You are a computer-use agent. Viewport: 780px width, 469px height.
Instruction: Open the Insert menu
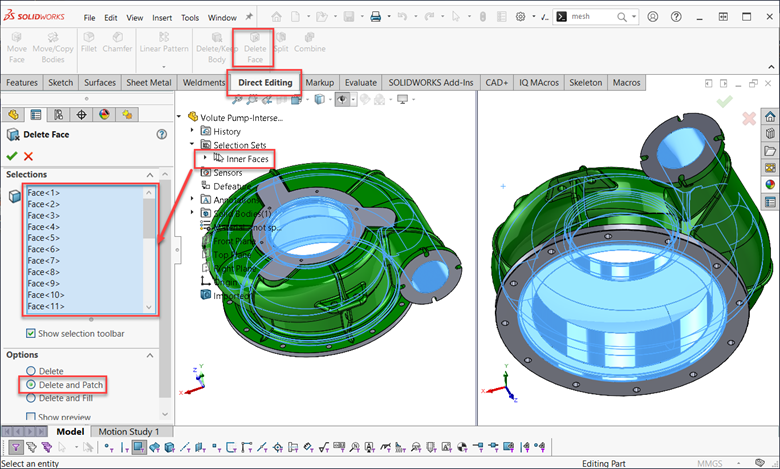pos(162,18)
